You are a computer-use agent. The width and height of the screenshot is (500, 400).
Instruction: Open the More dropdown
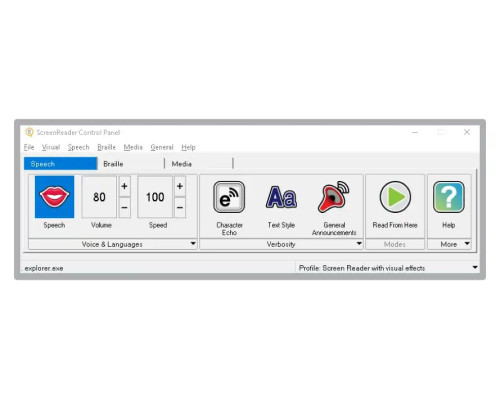click(449, 244)
